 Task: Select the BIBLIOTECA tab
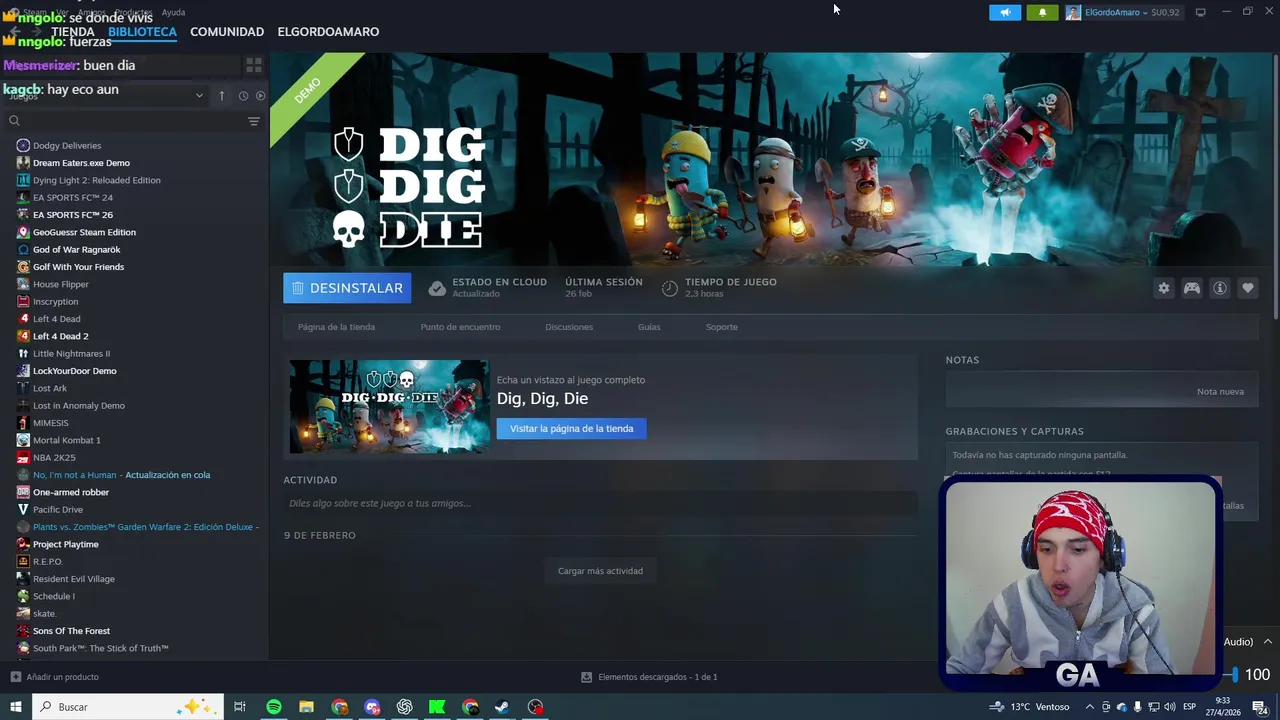coord(142,32)
